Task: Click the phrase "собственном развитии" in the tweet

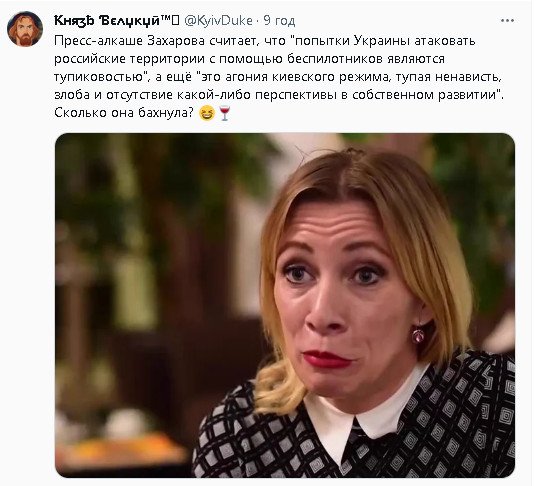Action: coord(425,95)
